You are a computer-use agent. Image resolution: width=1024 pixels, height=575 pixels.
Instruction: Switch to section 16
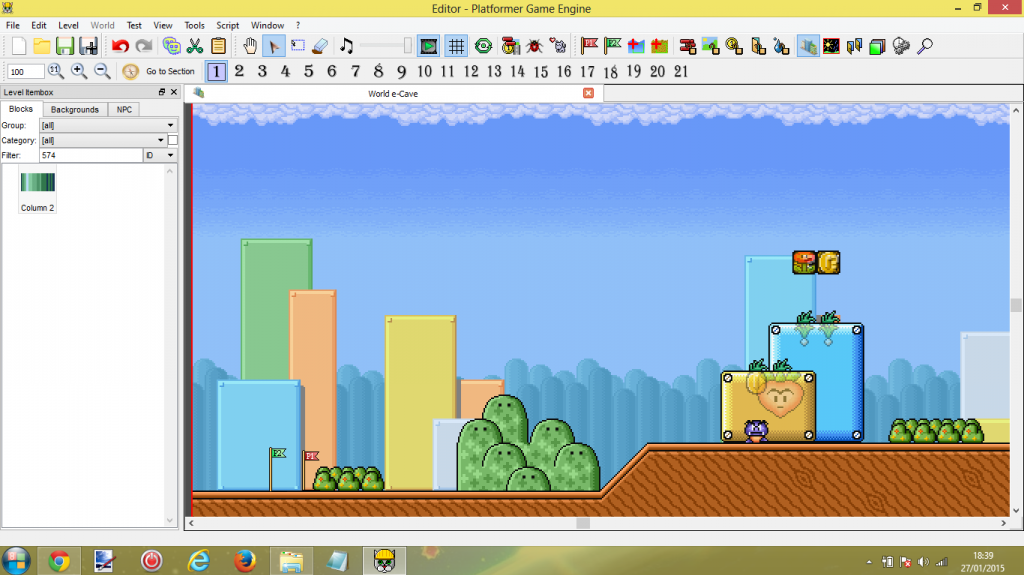tap(564, 71)
